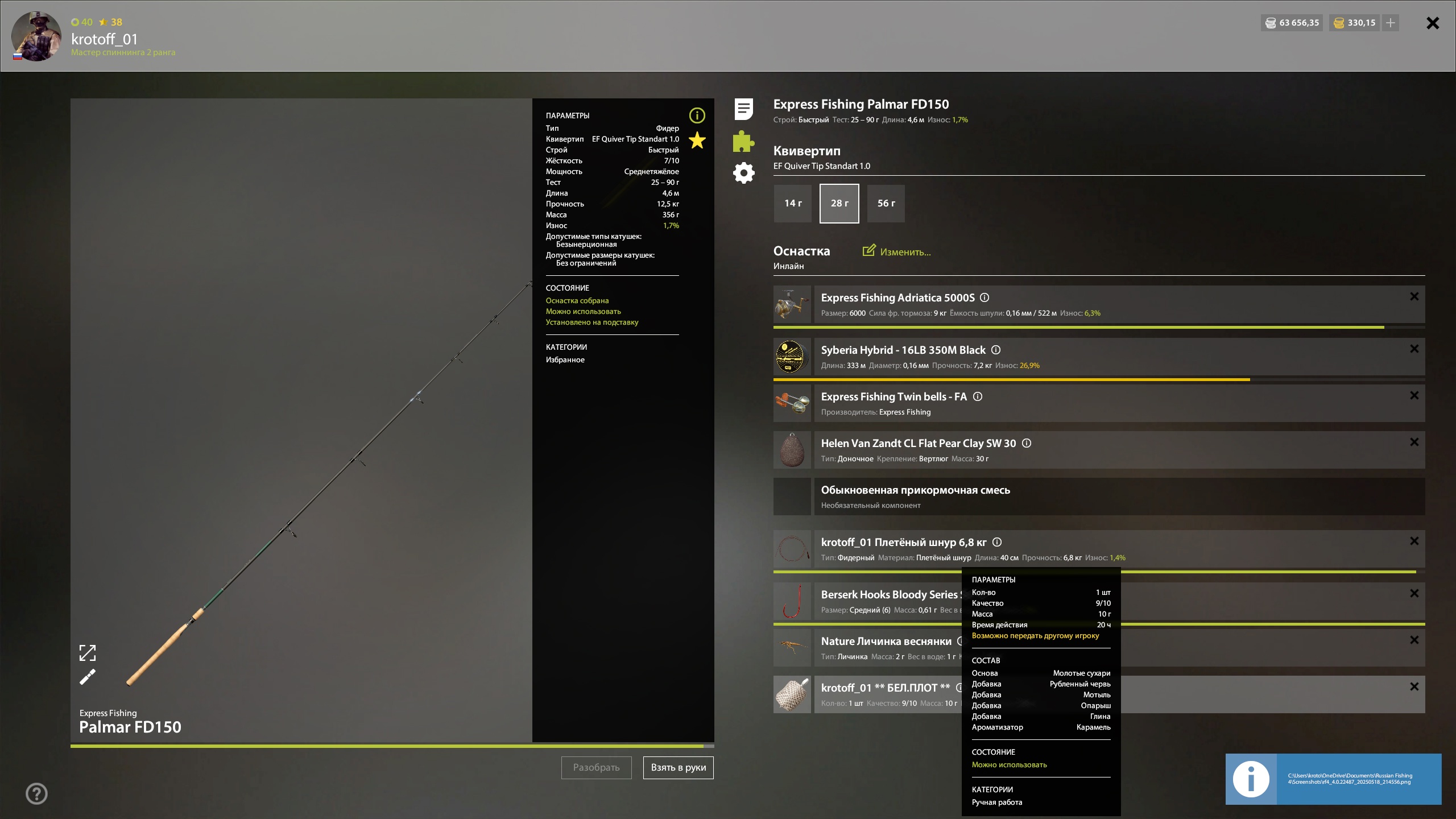Click the screenshot saved notification

pyautogui.click(x=1333, y=779)
